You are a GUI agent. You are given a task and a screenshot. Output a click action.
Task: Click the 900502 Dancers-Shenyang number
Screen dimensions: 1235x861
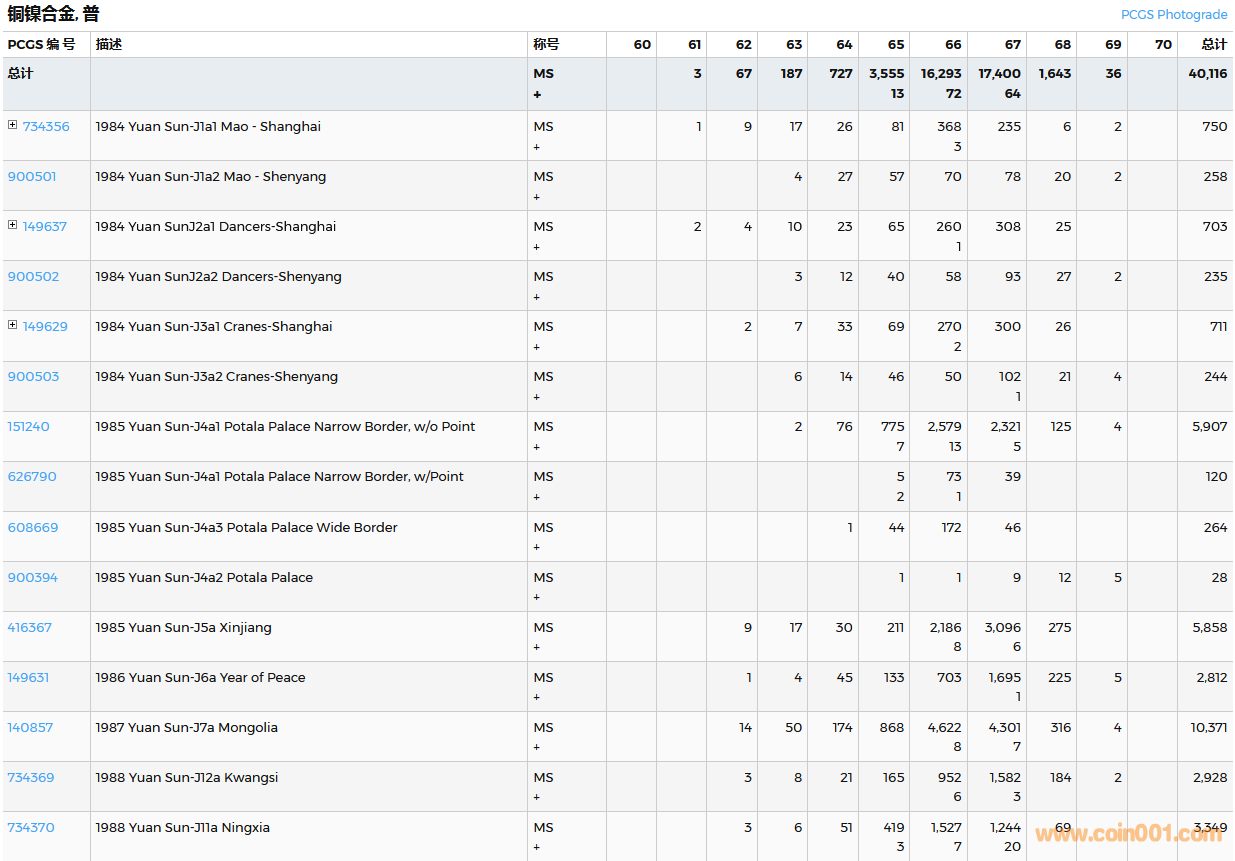33,277
